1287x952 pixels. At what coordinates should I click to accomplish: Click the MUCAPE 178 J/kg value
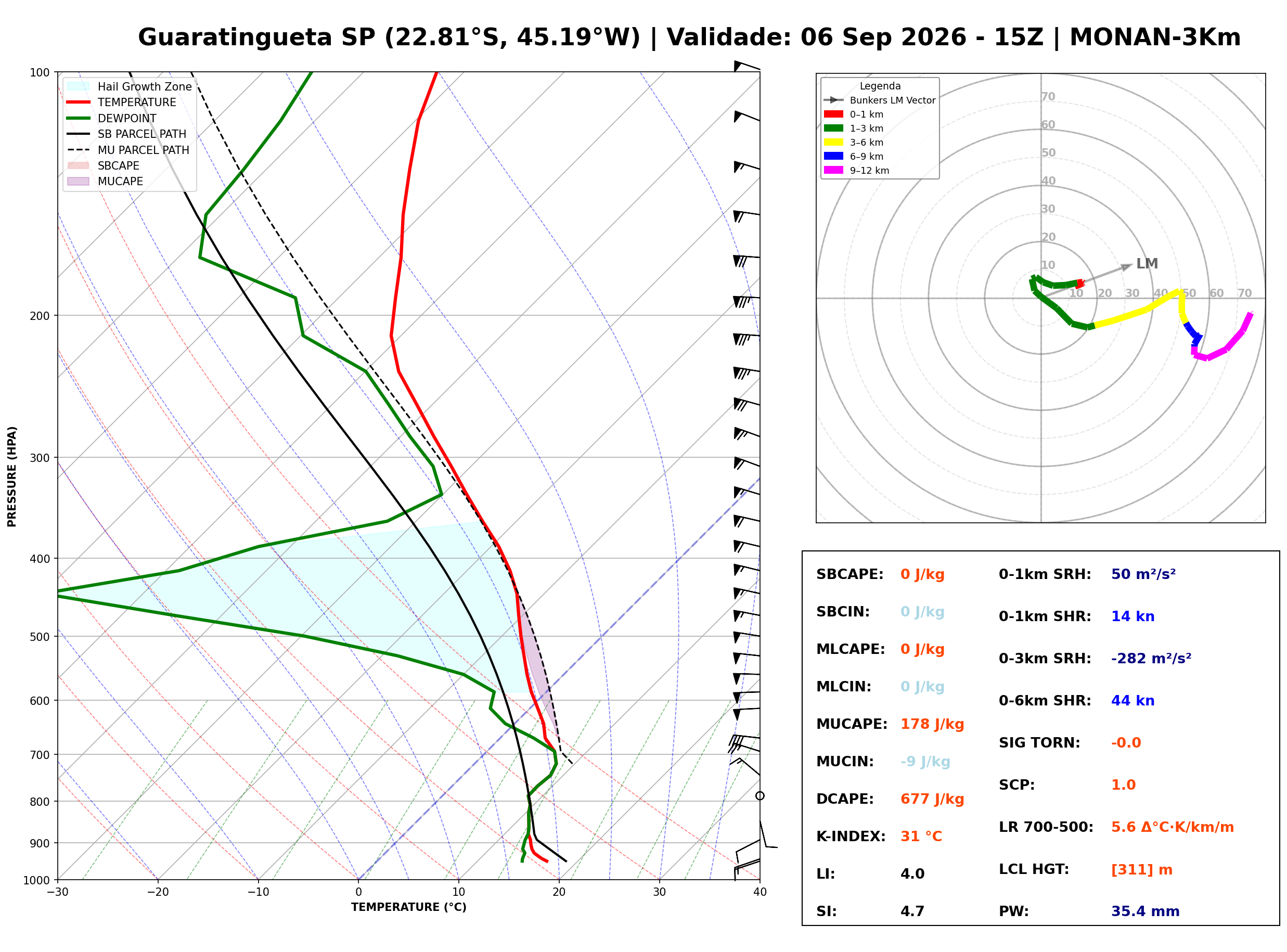(x=932, y=724)
